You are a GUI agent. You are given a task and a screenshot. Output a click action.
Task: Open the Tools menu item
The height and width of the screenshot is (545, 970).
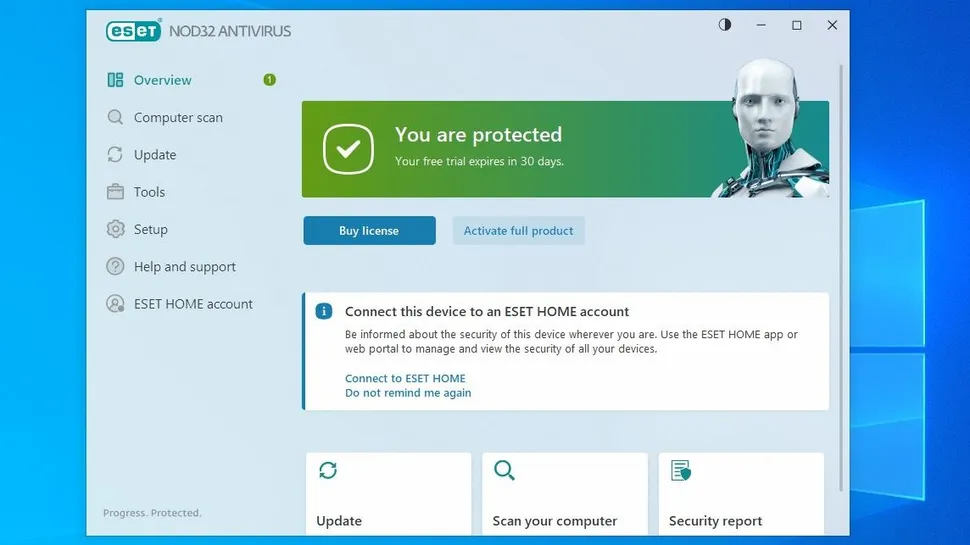click(149, 192)
